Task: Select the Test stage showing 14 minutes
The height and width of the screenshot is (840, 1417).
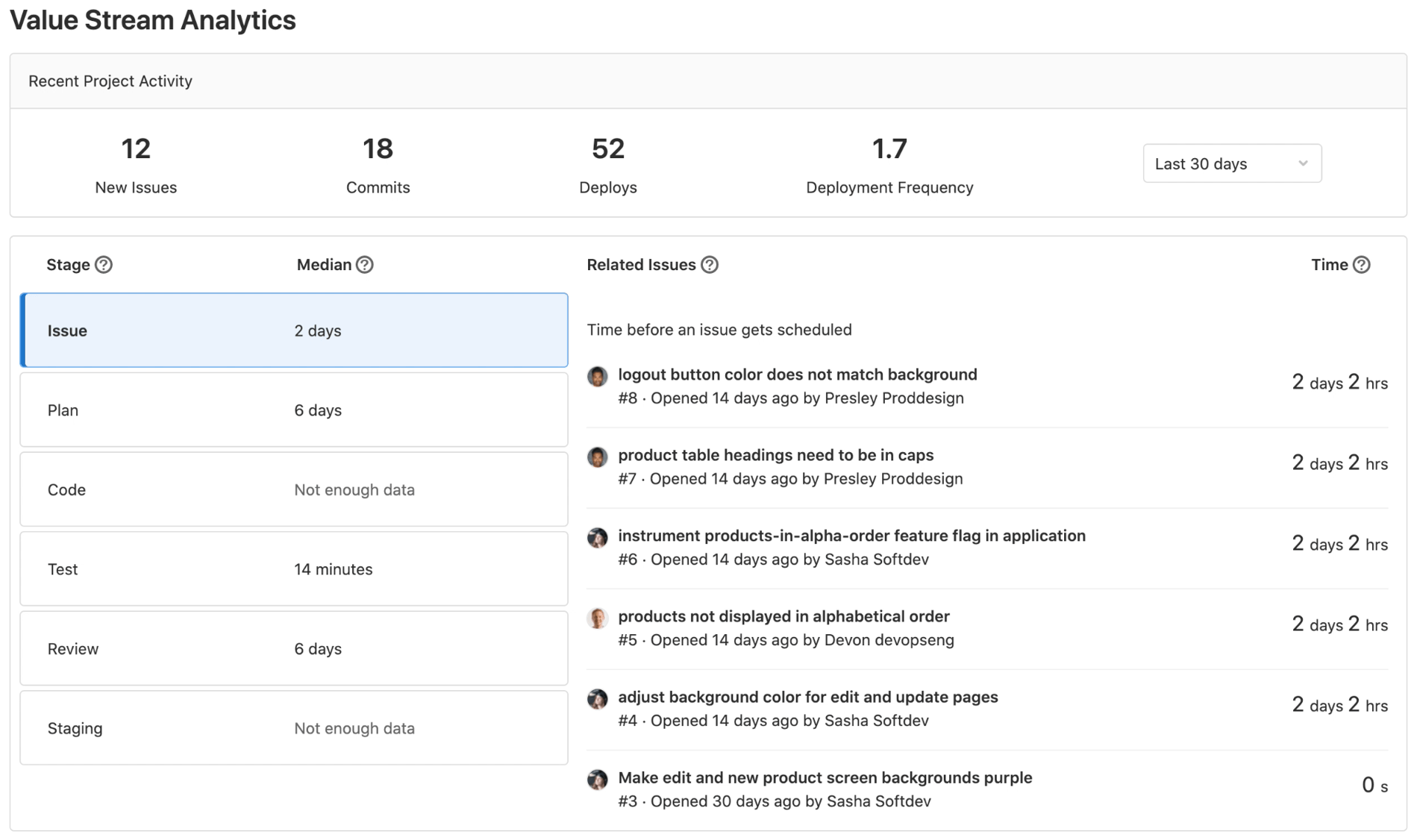Action: 294,568
